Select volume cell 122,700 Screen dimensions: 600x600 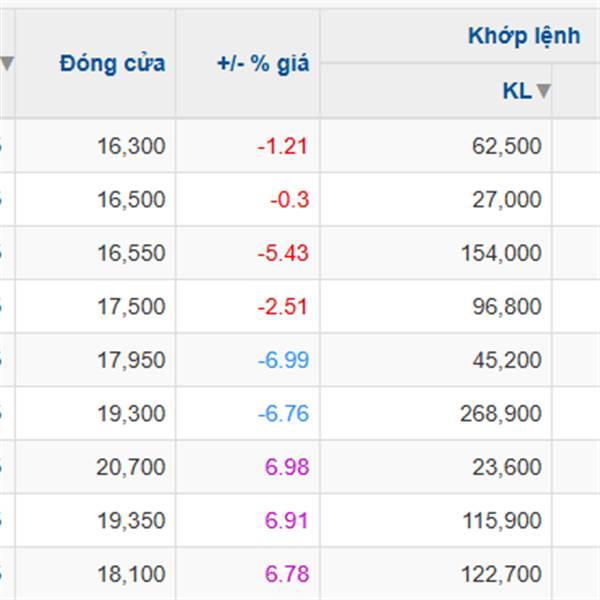(x=501, y=574)
